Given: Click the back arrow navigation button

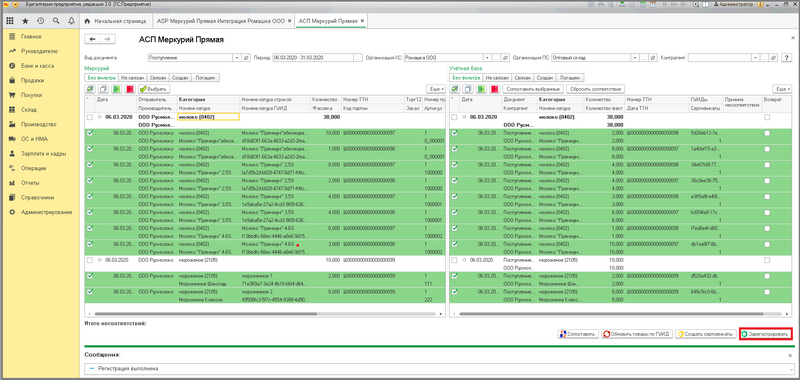Looking at the screenshot, I should click(x=93, y=39).
